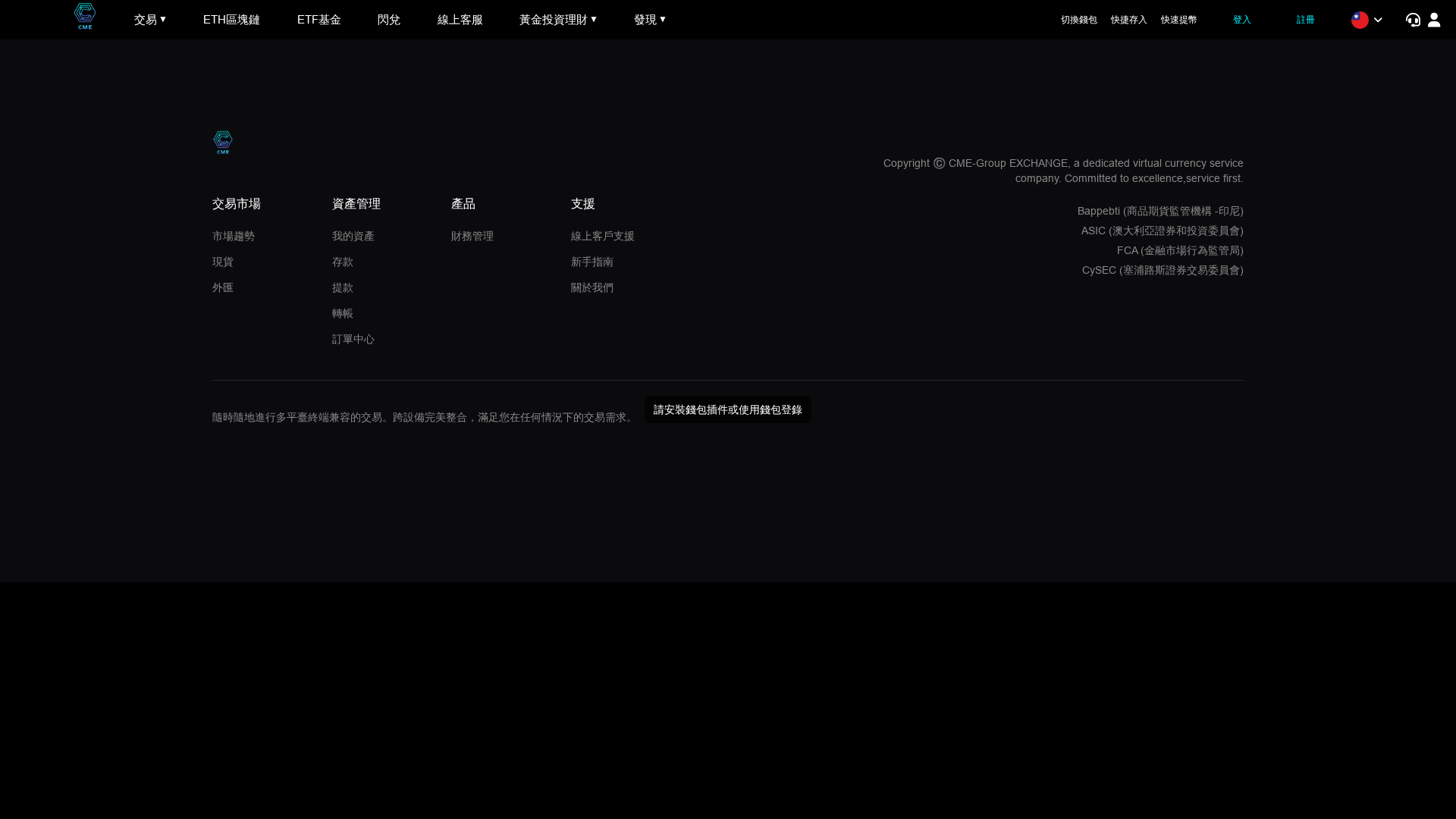Open the 提款 footer link

[x=343, y=288]
